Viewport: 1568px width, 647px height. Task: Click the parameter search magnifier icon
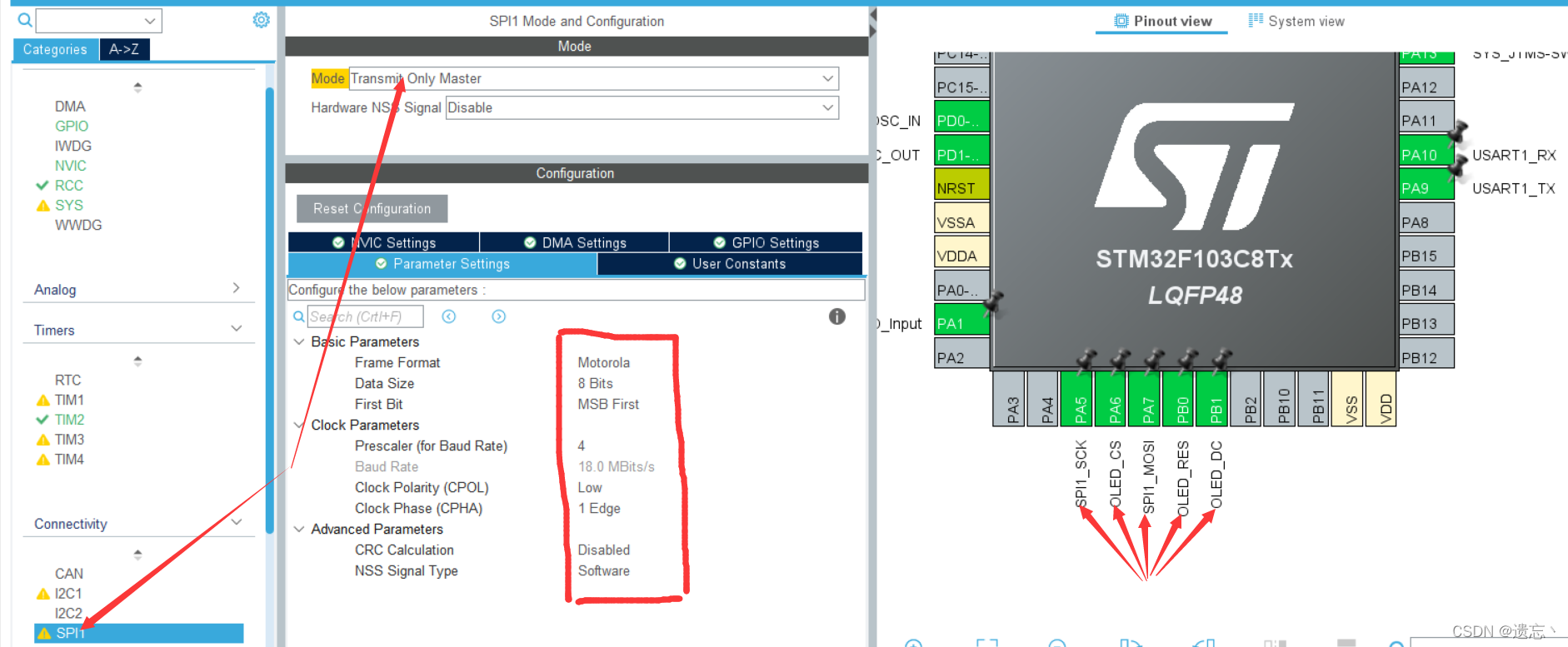point(298,316)
